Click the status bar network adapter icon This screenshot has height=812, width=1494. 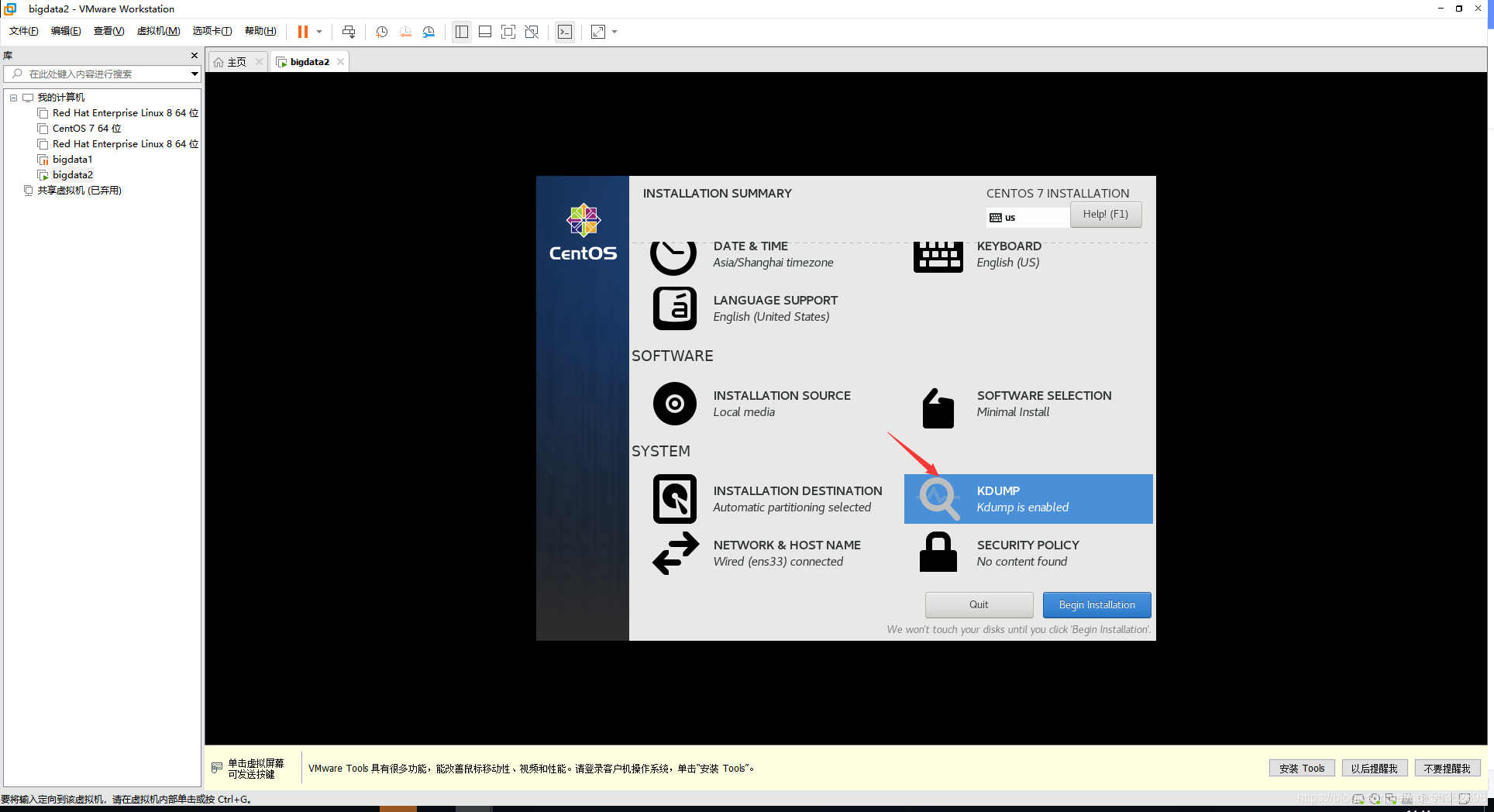coord(1391,799)
